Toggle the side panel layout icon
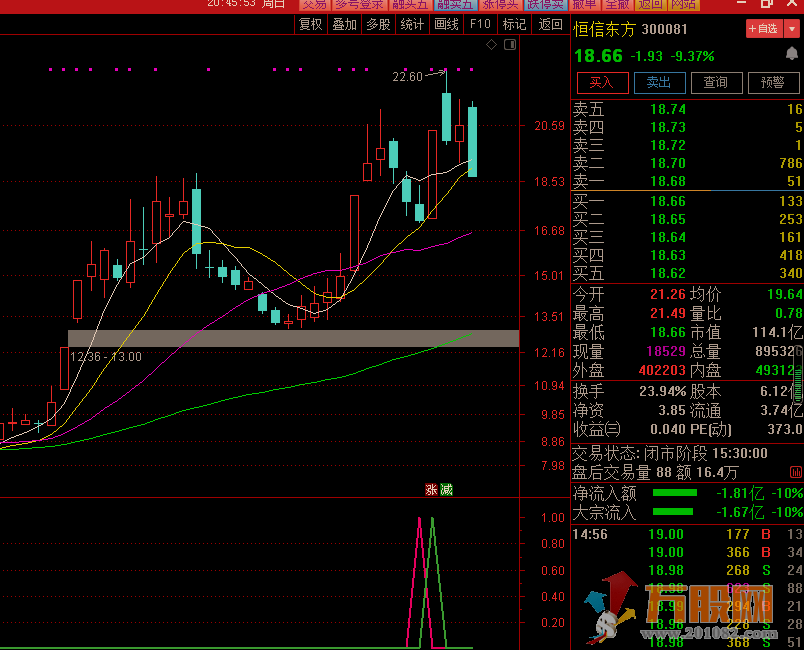 coord(511,45)
